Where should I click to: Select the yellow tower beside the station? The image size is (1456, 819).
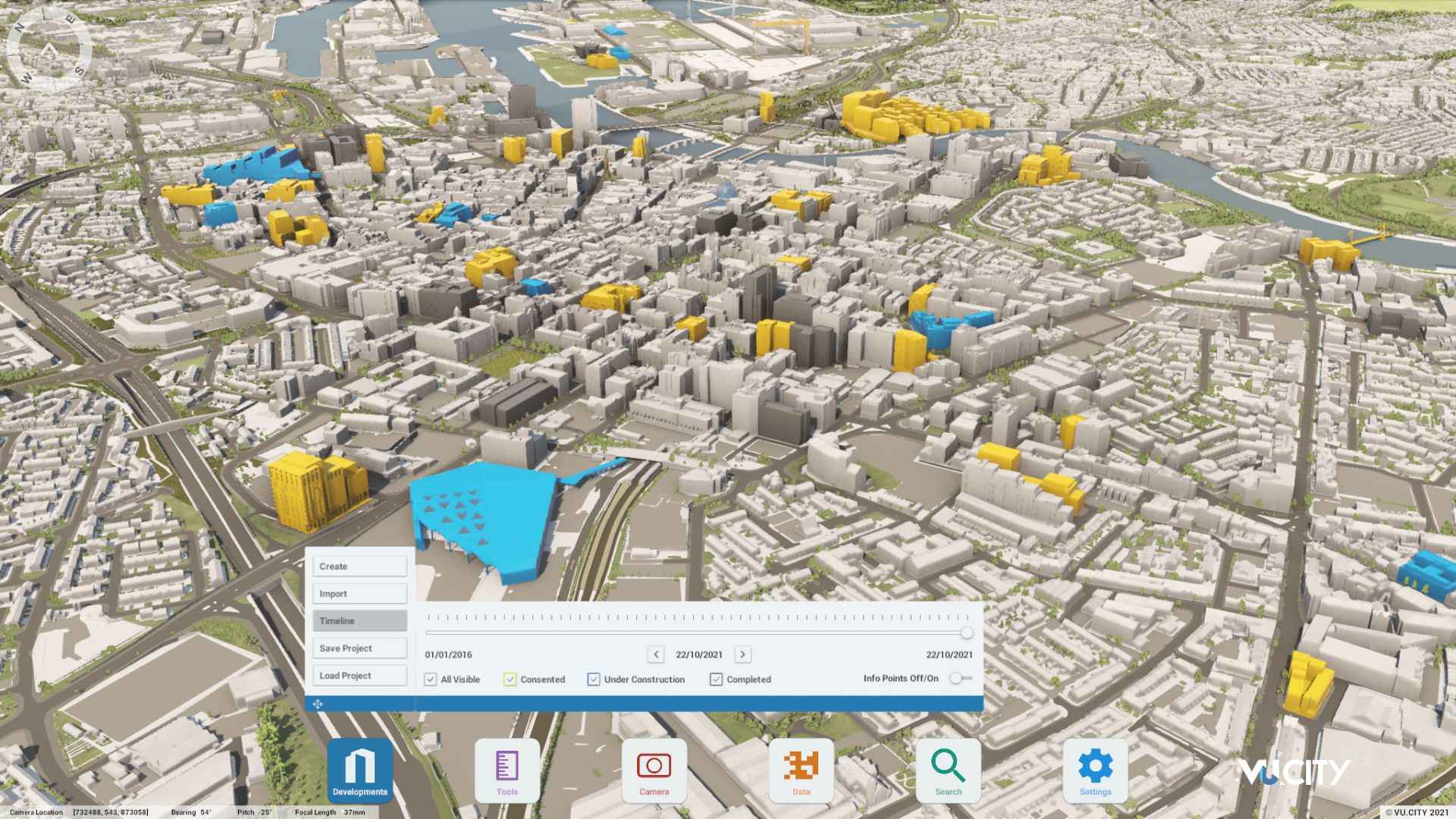point(317,491)
